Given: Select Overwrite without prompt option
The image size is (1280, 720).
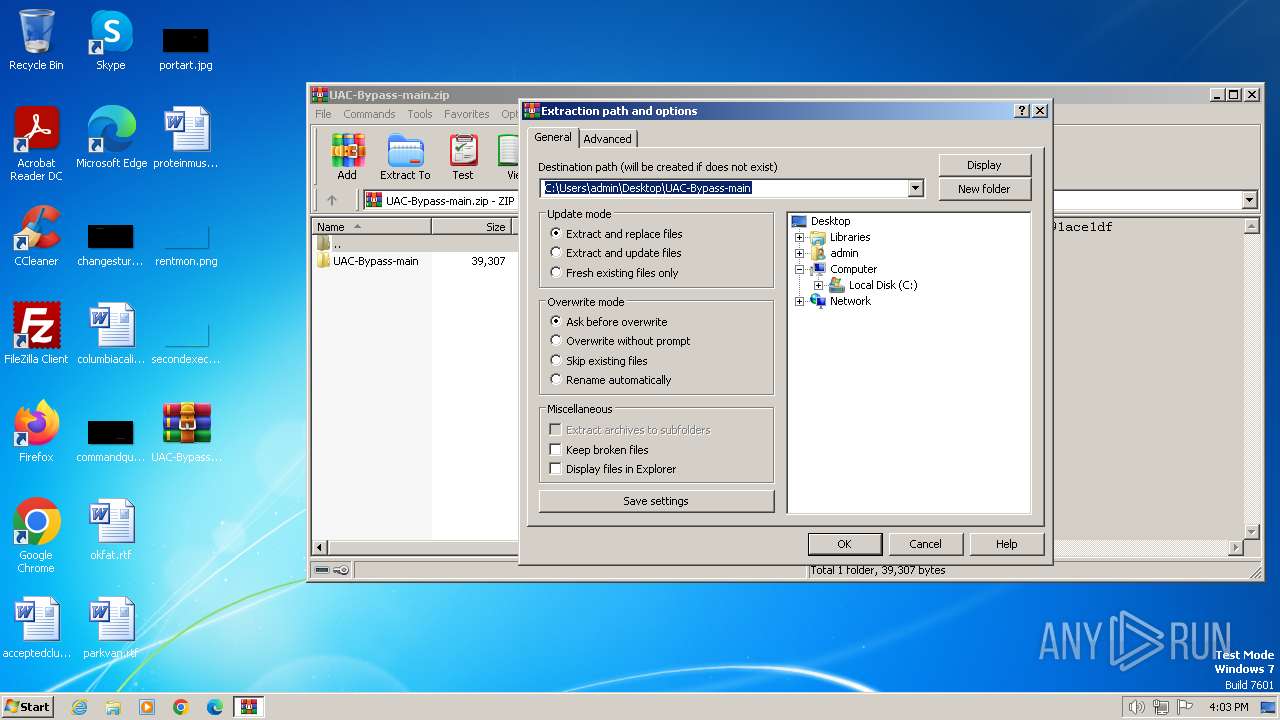Looking at the screenshot, I should pos(620,341).
